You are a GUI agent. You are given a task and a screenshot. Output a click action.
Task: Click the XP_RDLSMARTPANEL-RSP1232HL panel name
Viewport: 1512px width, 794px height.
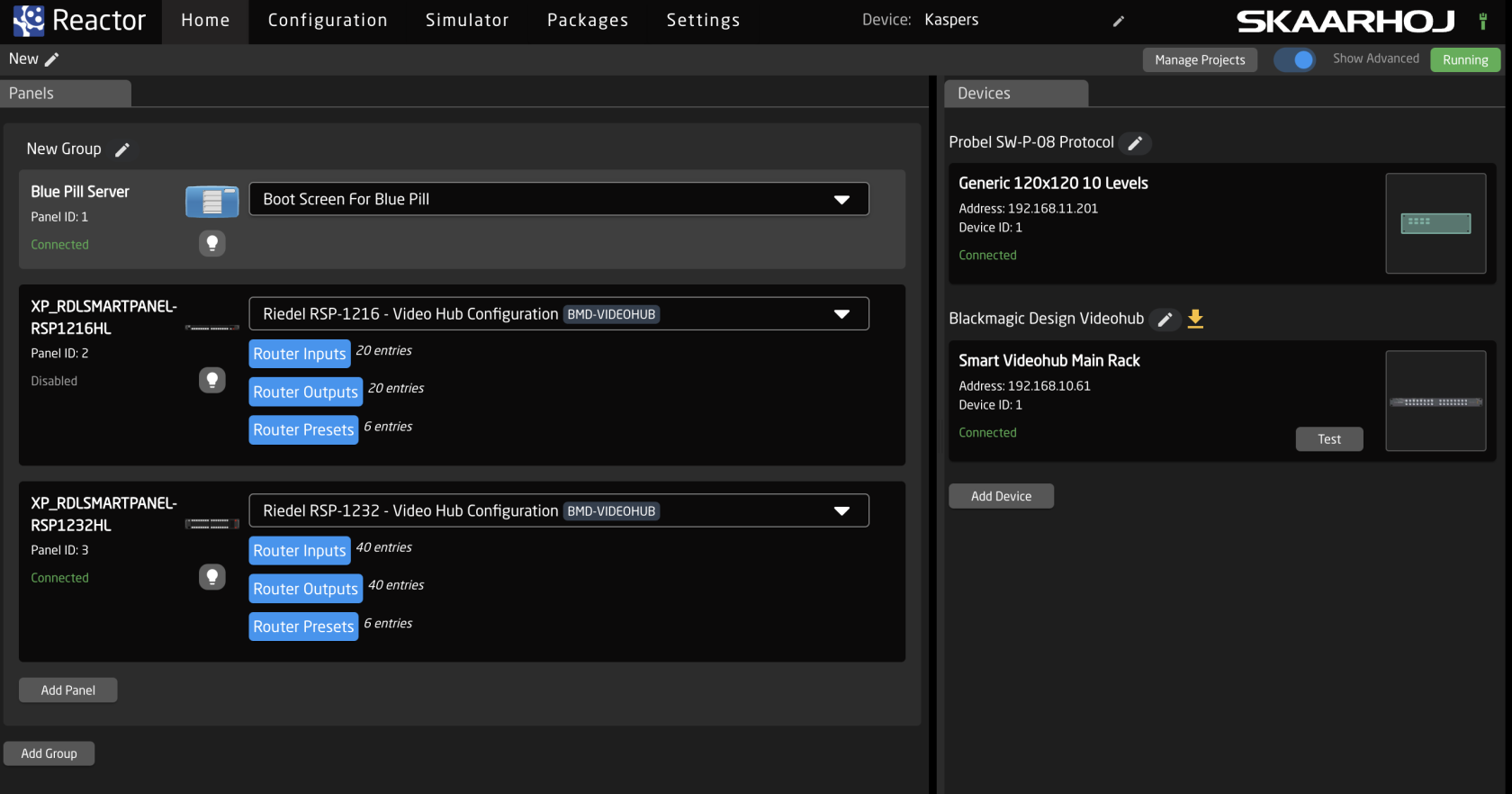click(104, 514)
